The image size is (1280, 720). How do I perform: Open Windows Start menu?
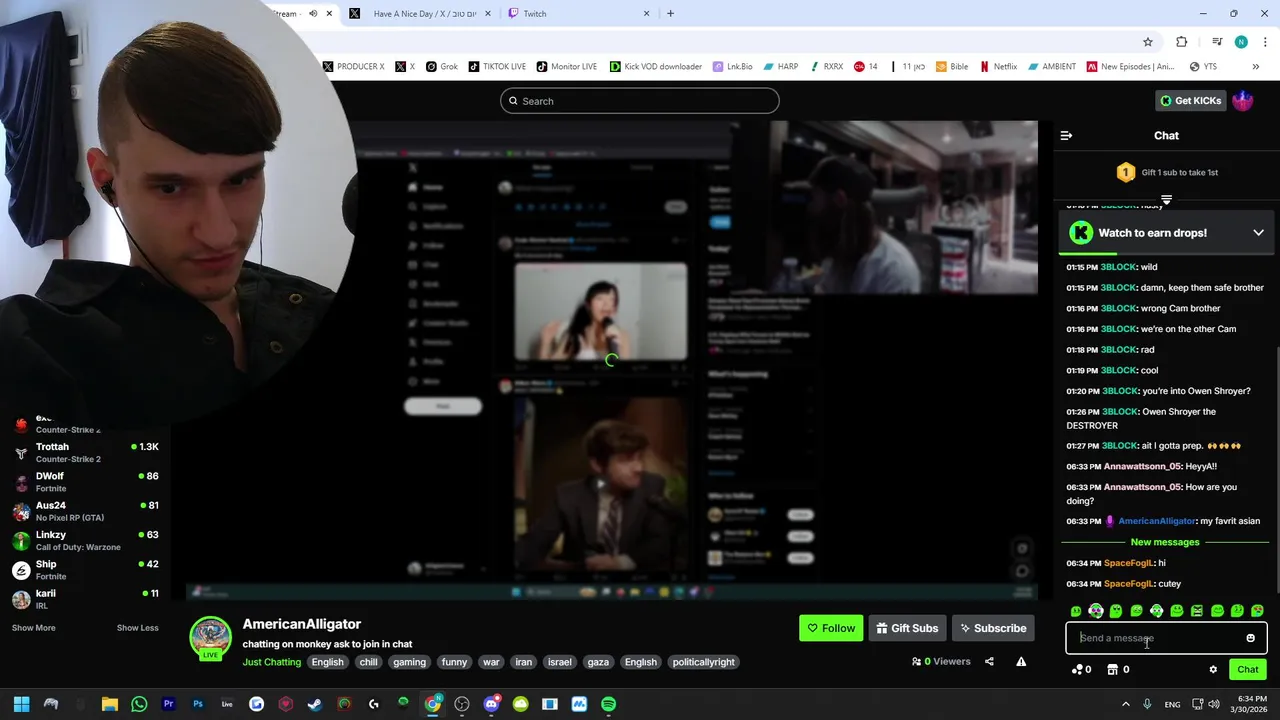coord(22,704)
